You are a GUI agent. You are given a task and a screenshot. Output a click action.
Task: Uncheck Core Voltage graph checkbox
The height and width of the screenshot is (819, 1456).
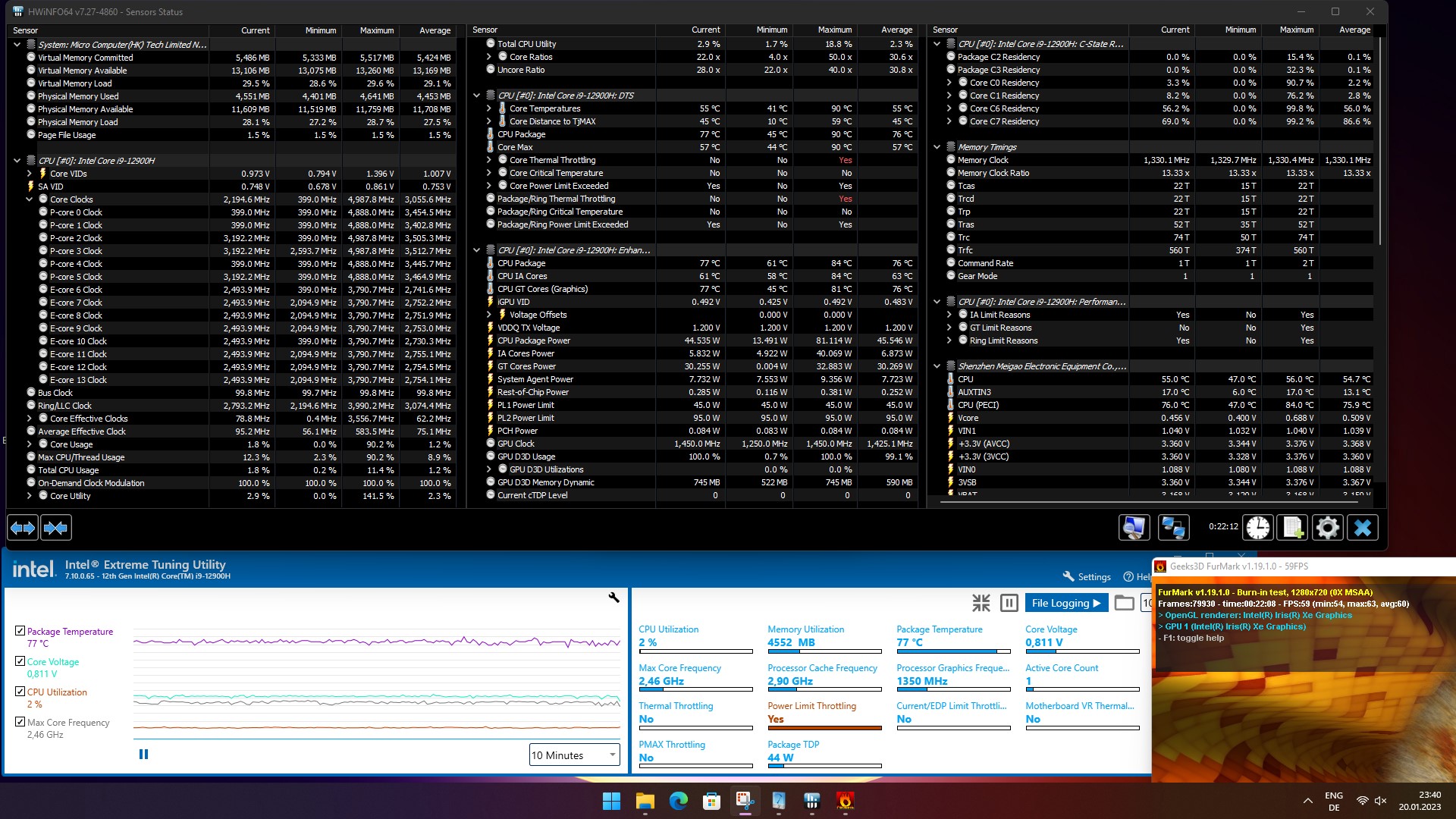click(x=20, y=661)
